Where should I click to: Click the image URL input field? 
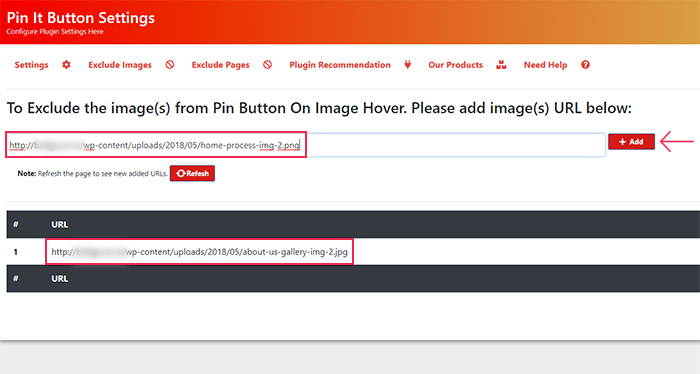tap(306, 145)
